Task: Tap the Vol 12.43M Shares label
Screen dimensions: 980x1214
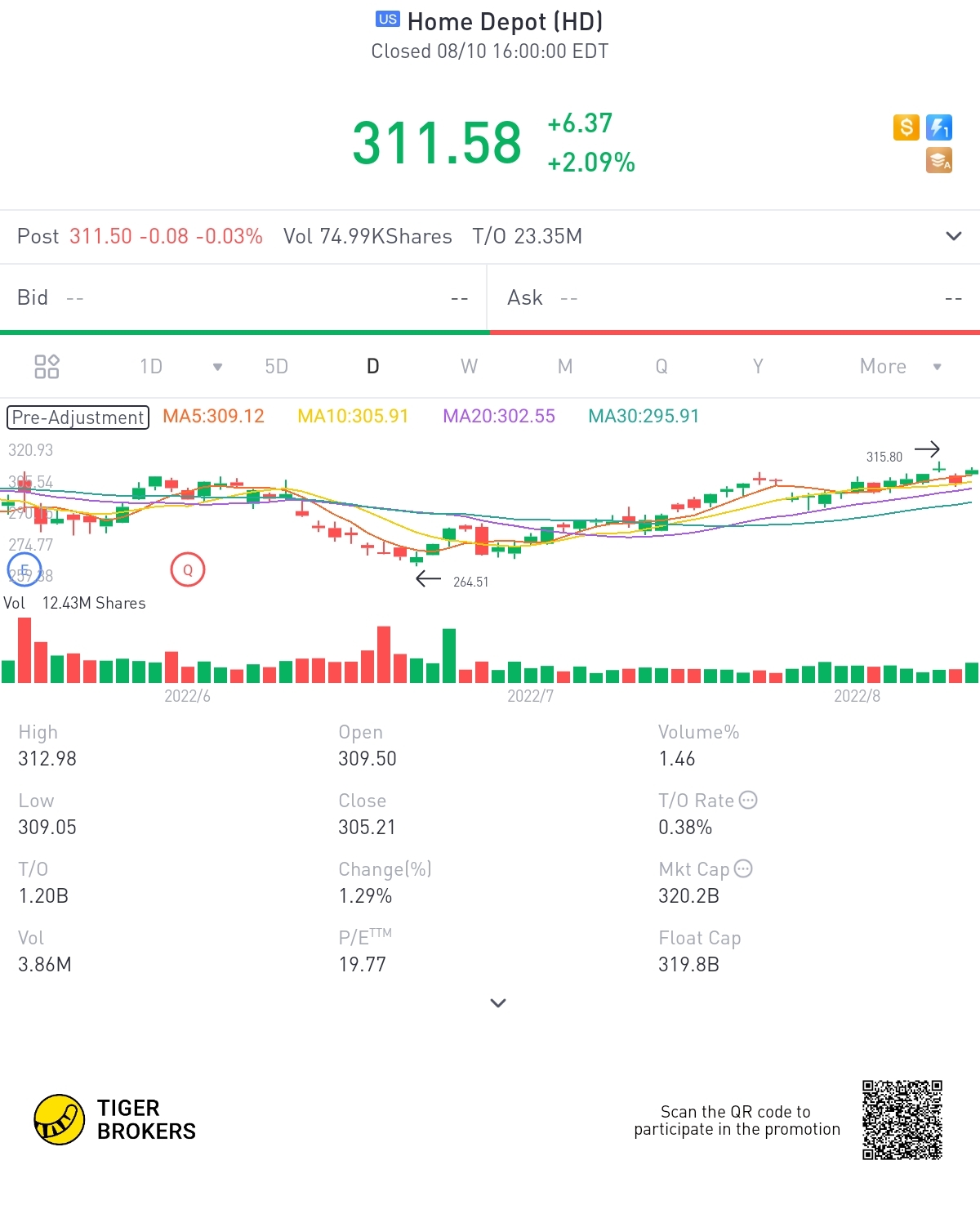Action: click(x=74, y=603)
